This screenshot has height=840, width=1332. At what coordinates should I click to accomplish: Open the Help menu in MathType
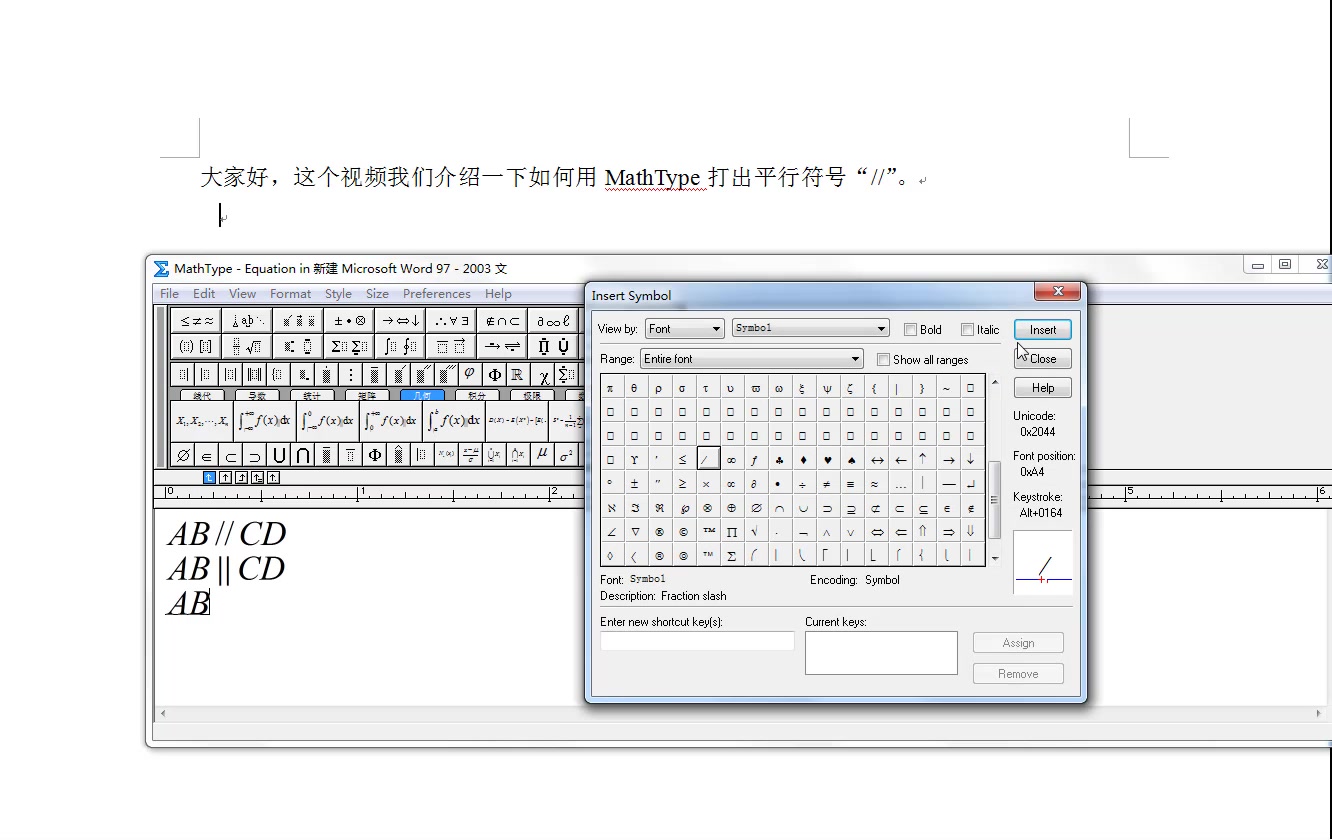pyautogui.click(x=498, y=293)
